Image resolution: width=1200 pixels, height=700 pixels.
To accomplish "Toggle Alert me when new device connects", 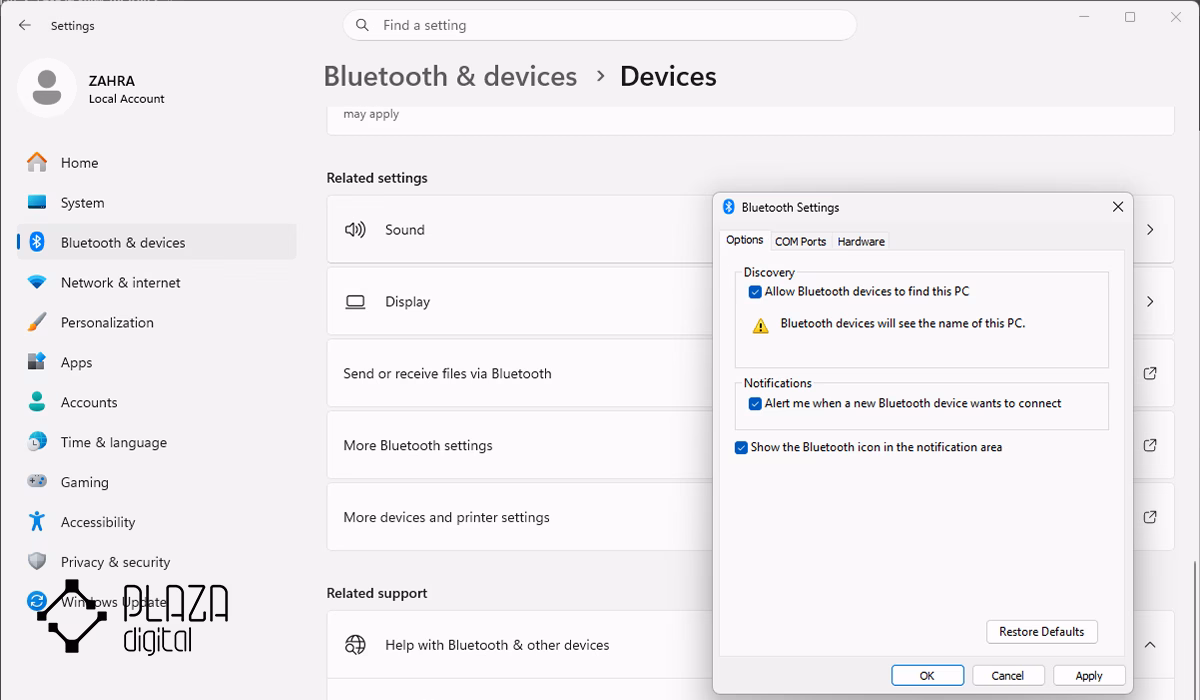I will coord(755,404).
